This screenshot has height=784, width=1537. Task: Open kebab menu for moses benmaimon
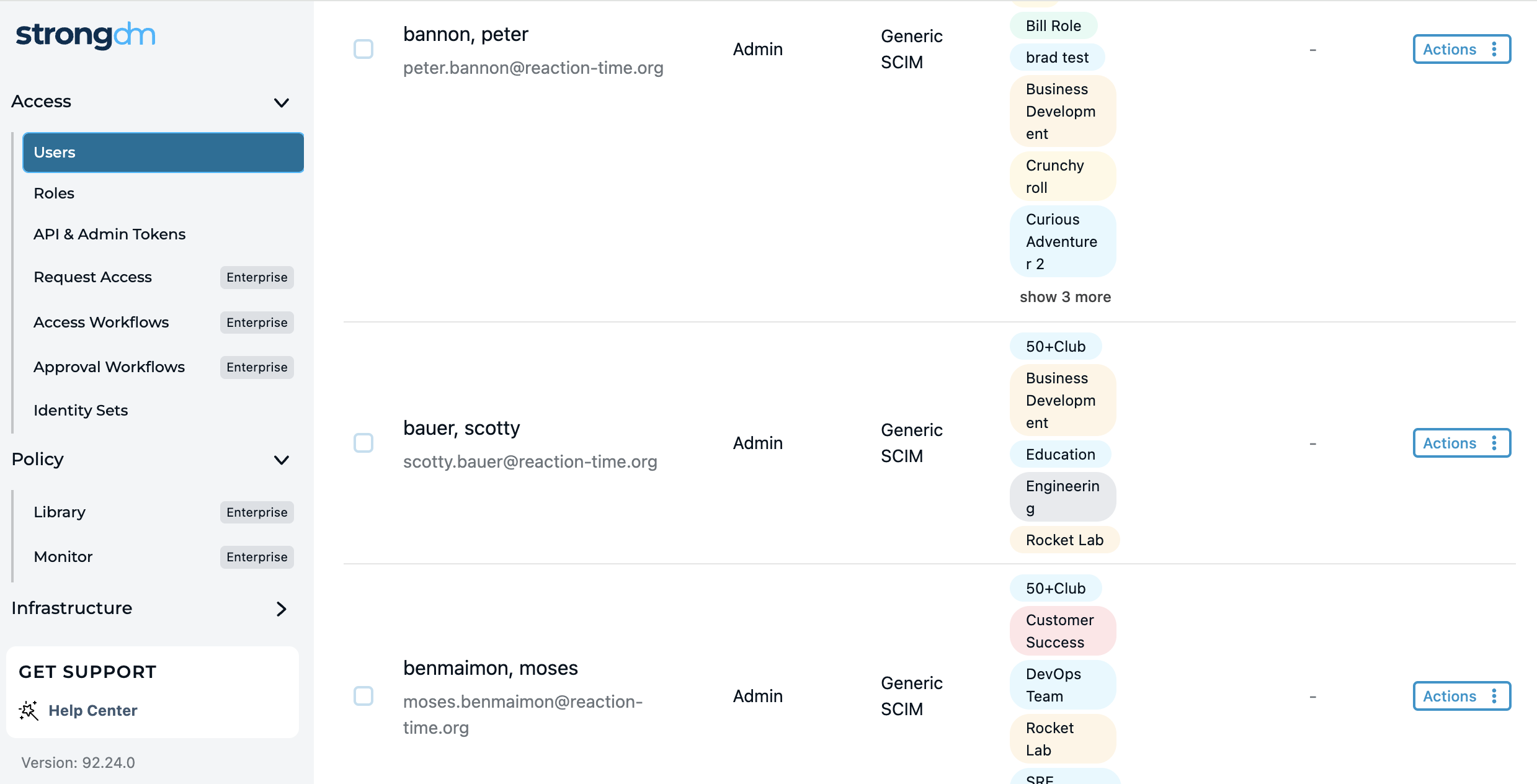click(x=1494, y=696)
